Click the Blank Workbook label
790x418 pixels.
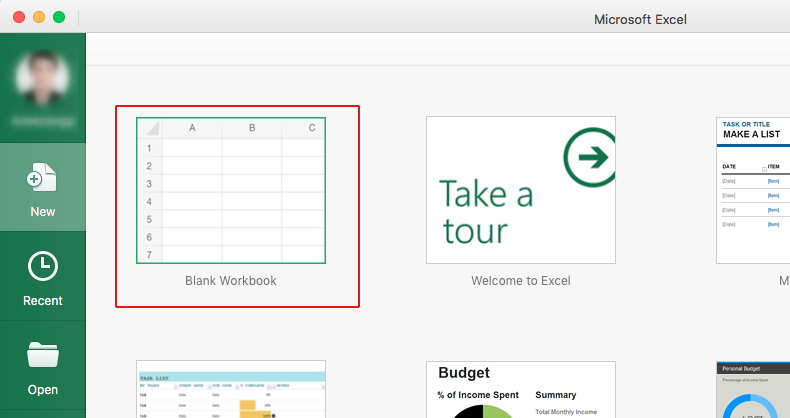click(231, 281)
